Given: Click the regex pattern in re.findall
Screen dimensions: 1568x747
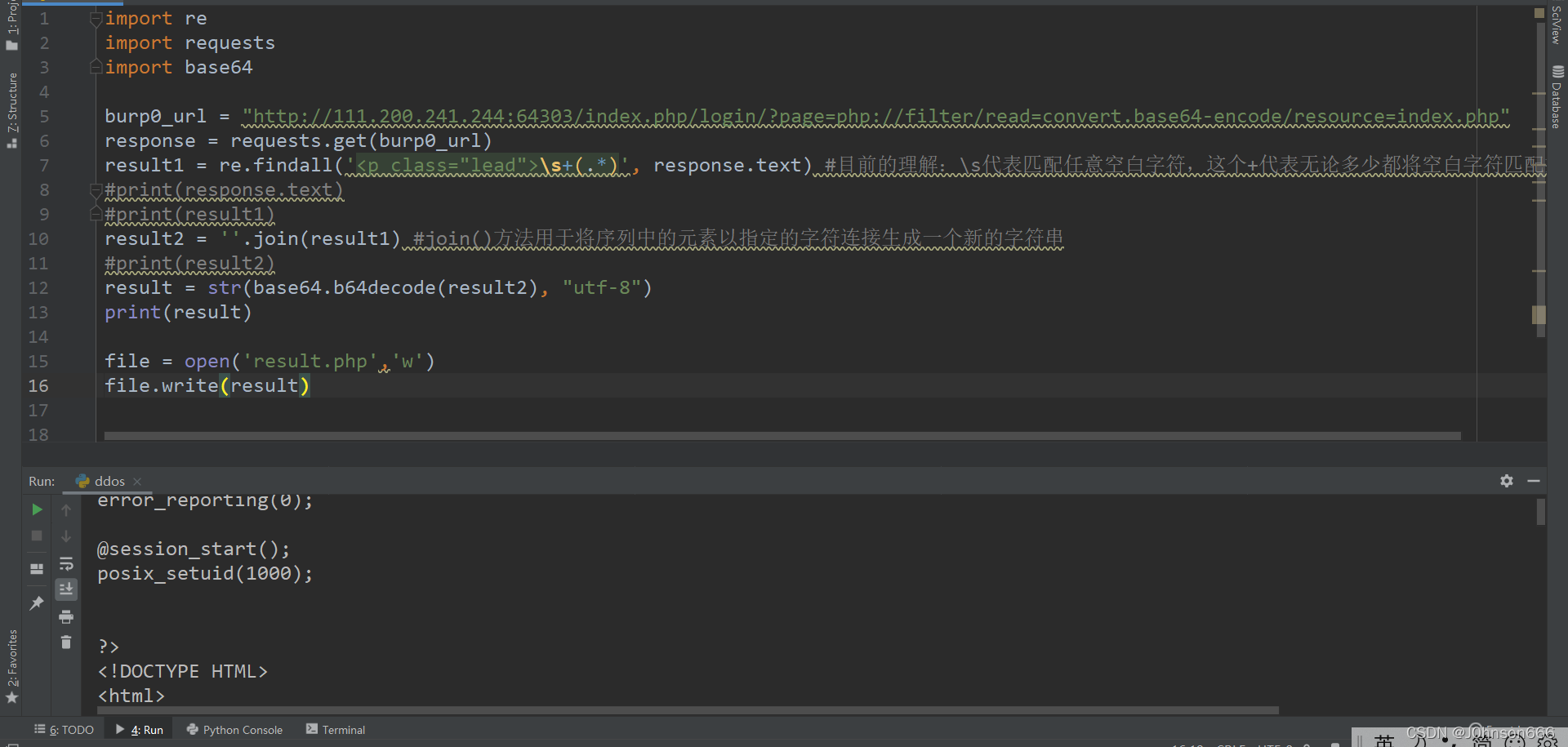Looking at the screenshot, I should point(487,166).
